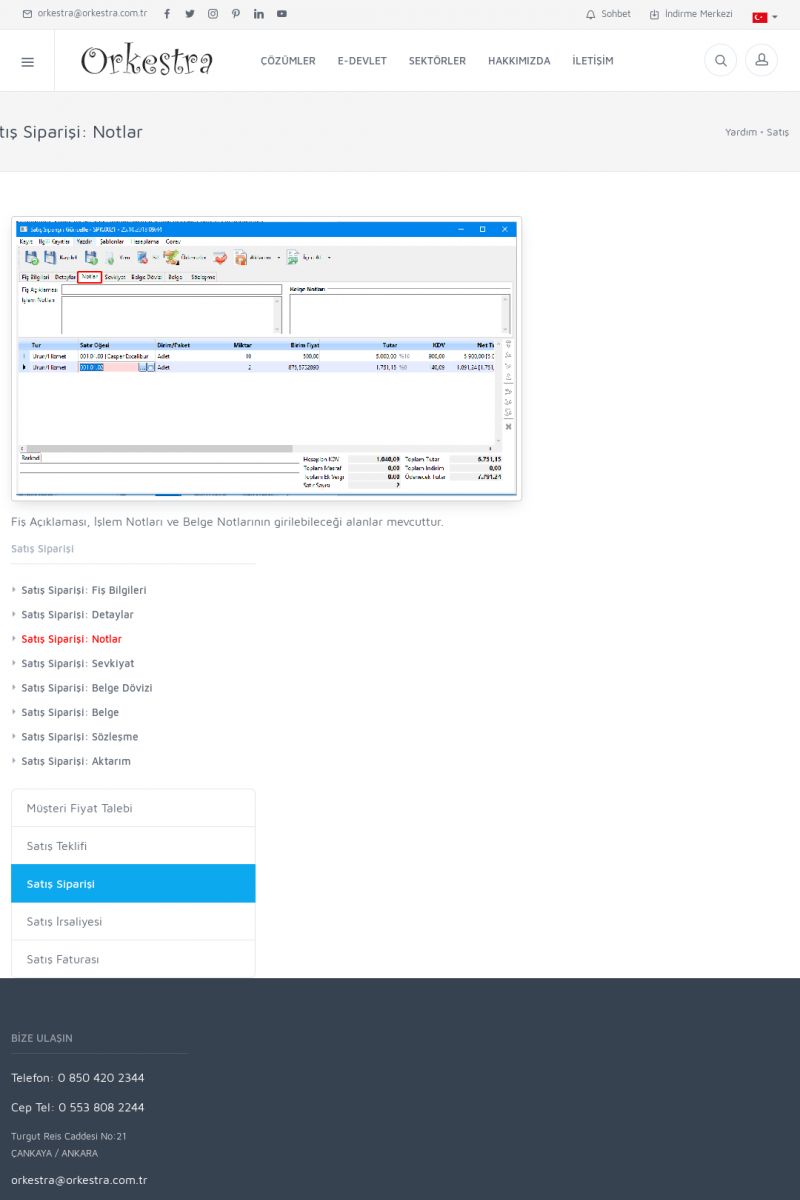Enlarge the Satış Siparişi screenshot thumbnail
The height and width of the screenshot is (1200, 800).
266,358
